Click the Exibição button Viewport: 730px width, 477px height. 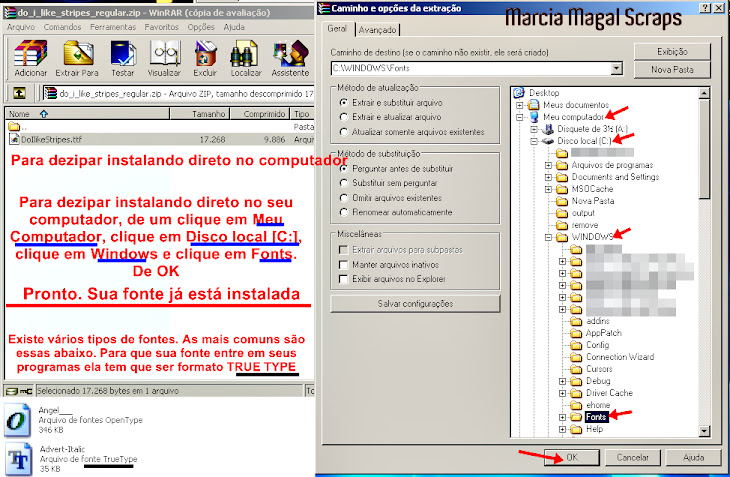pos(672,51)
